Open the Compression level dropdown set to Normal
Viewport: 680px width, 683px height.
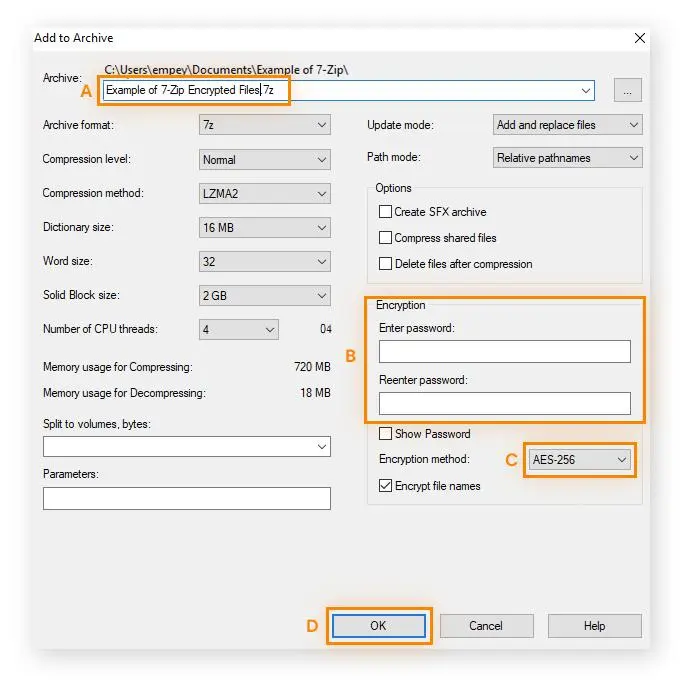tap(264, 159)
